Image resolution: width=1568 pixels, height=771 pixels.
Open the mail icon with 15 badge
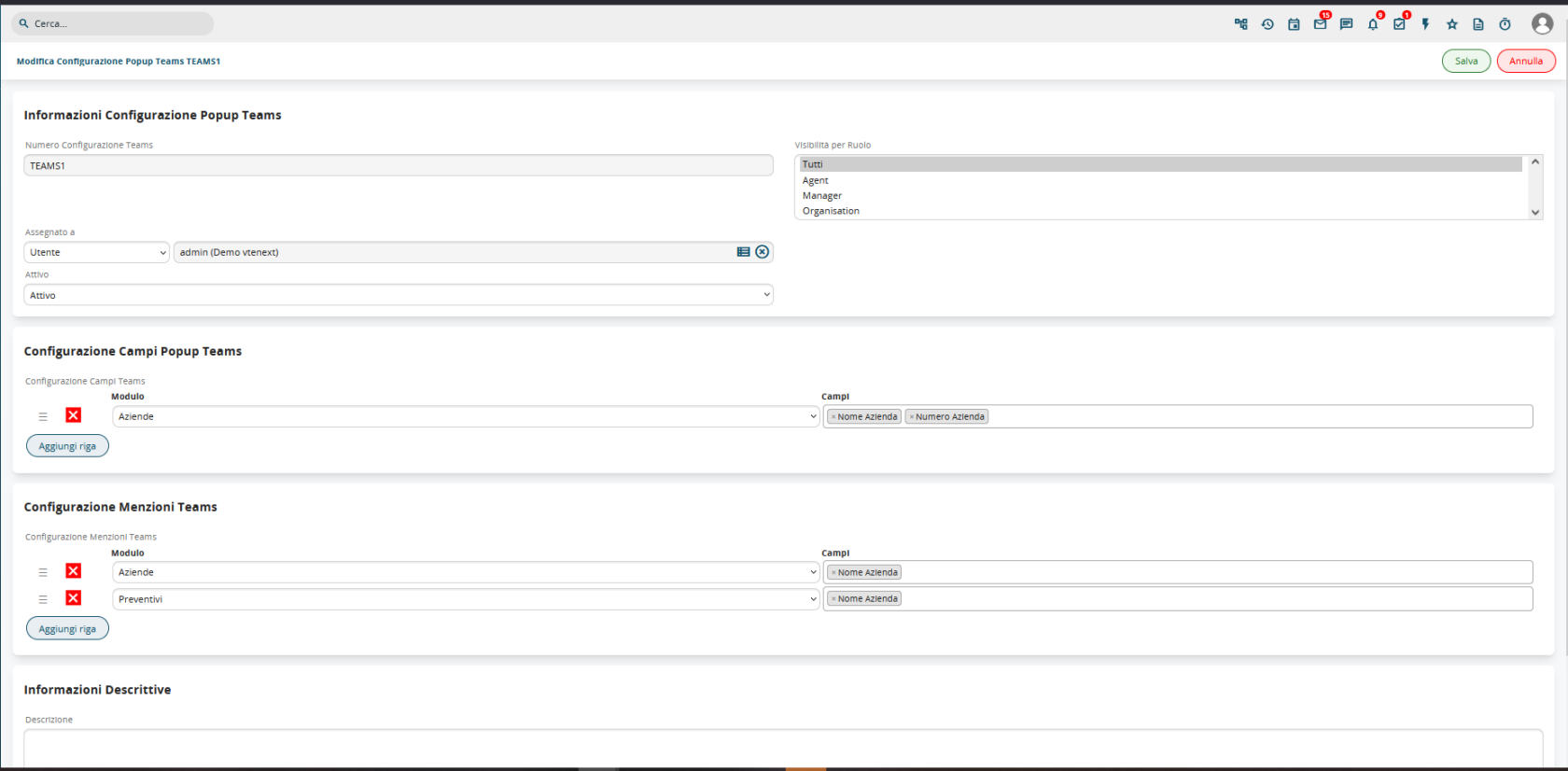pos(1320,24)
